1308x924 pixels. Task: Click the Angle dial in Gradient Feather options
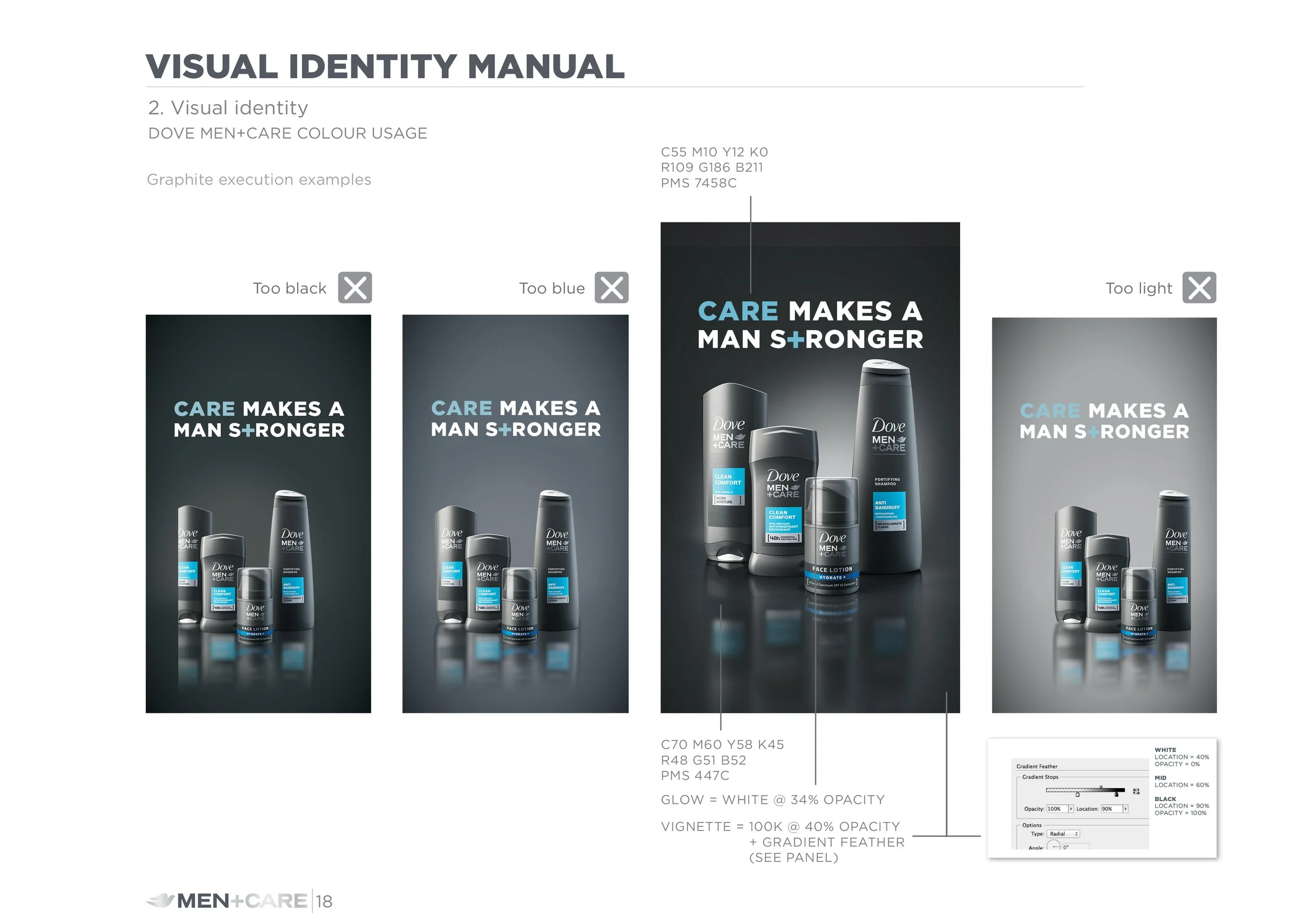point(1054,846)
